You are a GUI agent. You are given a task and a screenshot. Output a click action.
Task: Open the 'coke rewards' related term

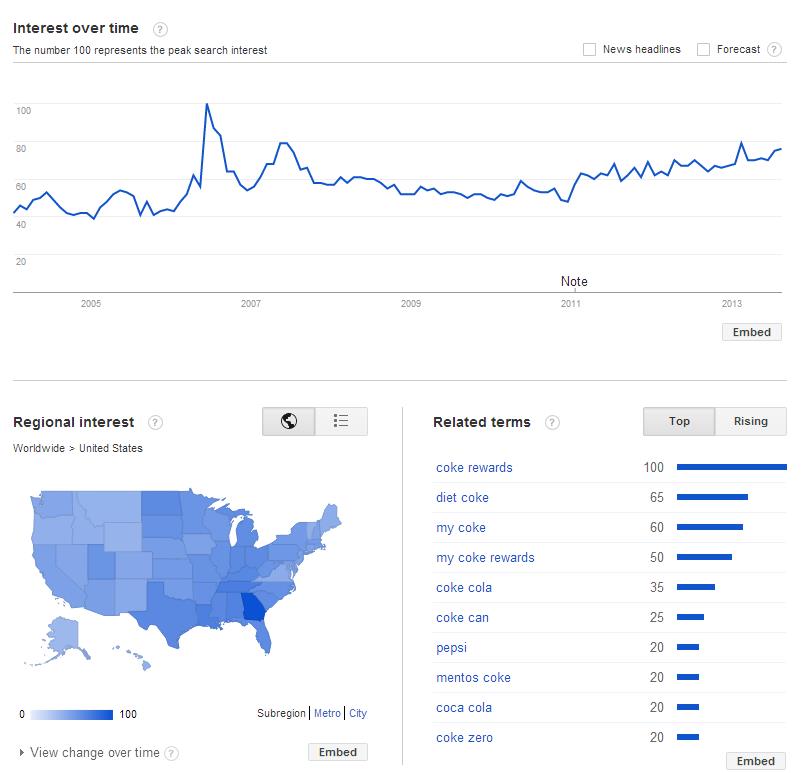pos(474,467)
